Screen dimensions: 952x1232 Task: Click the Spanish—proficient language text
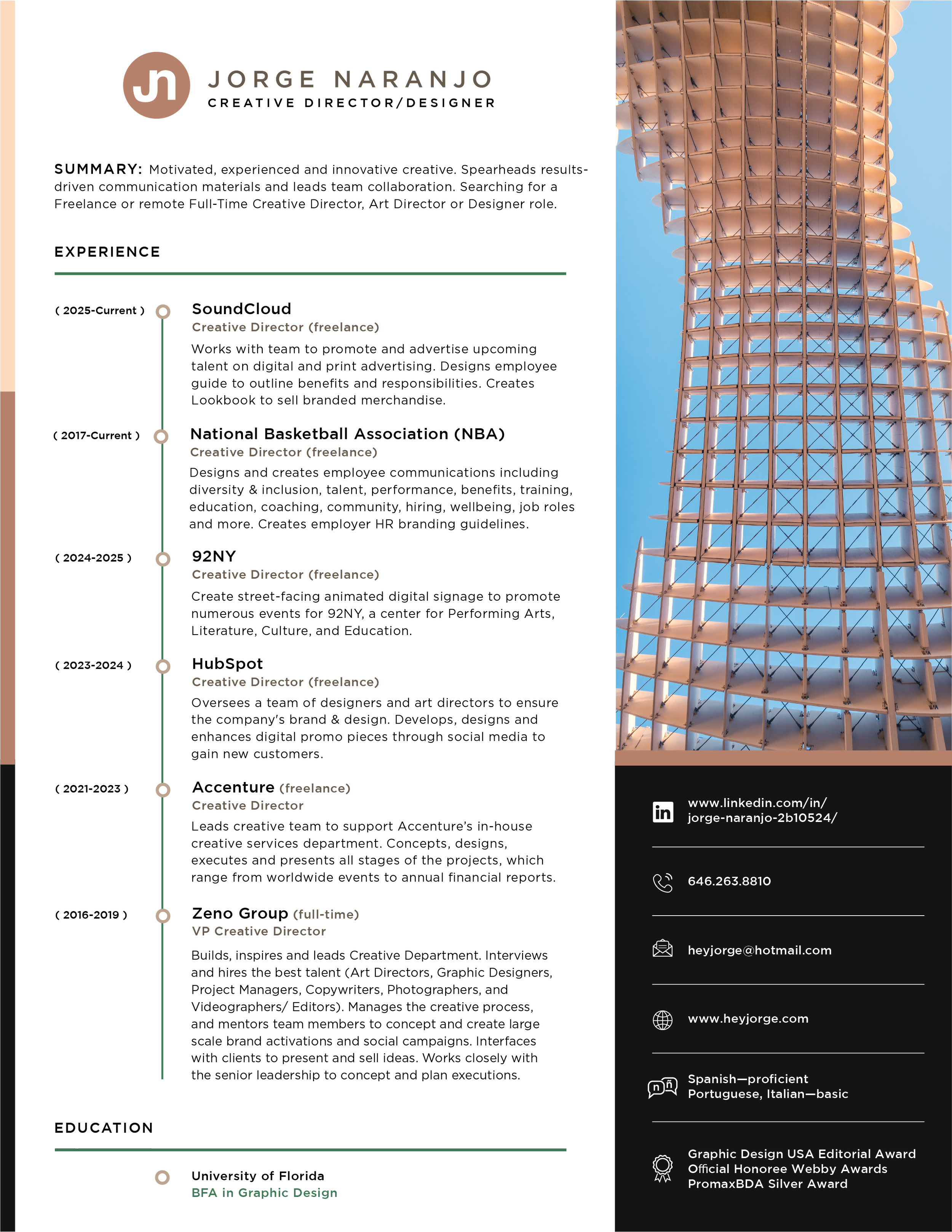tap(748, 1079)
